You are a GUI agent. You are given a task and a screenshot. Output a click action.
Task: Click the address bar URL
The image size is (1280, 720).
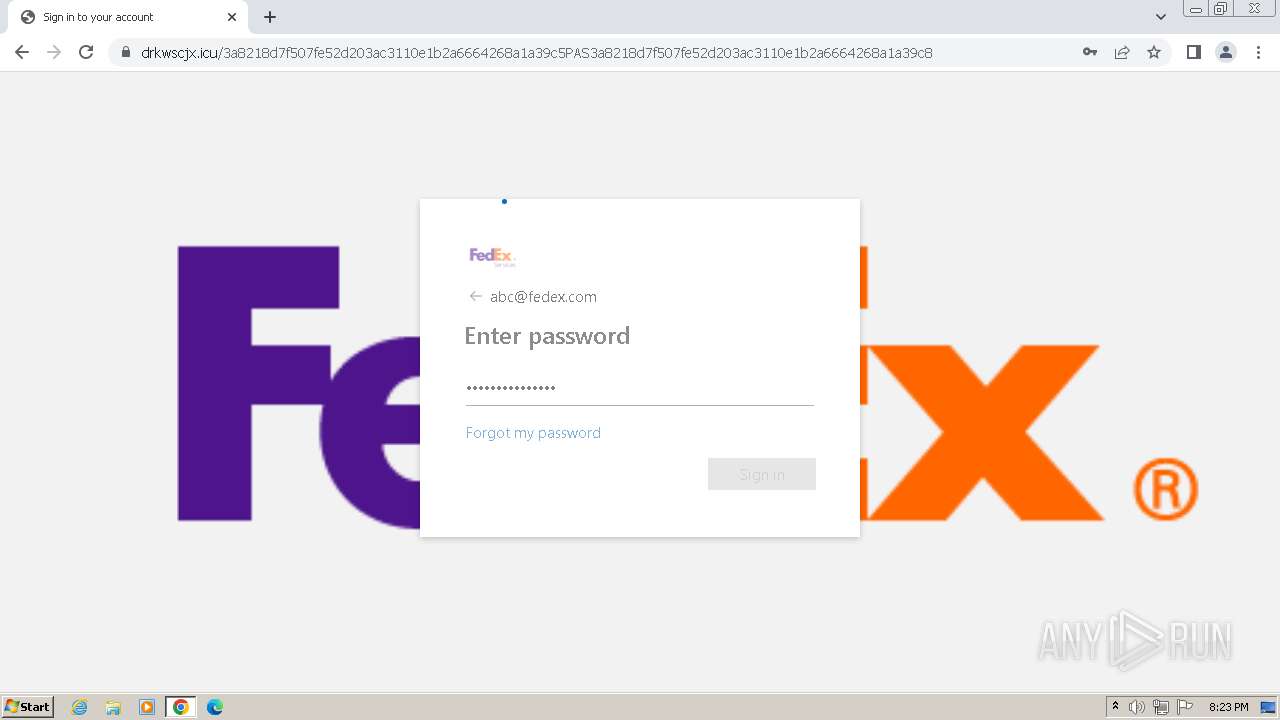coord(537,52)
